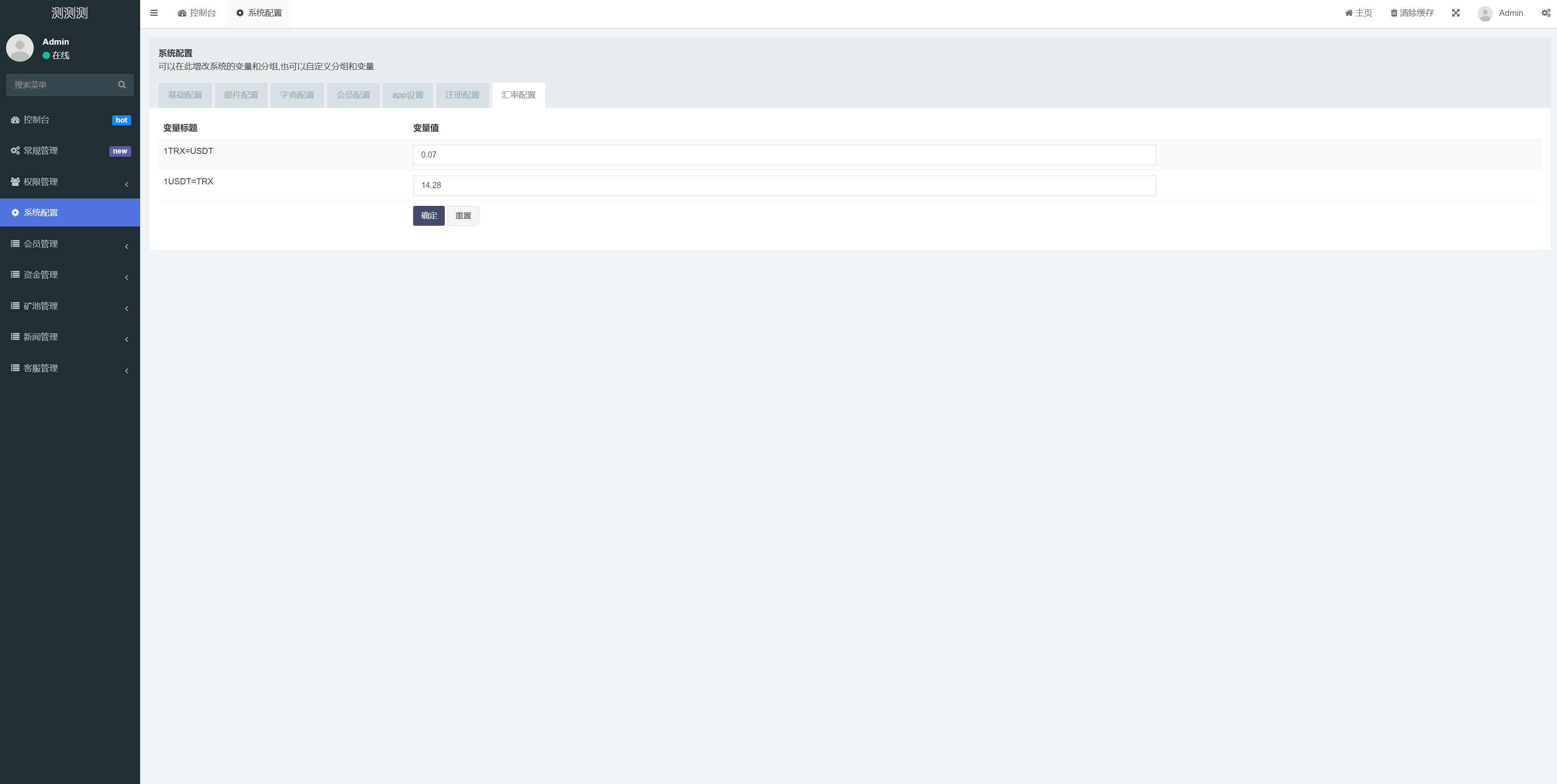The height and width of the screenshot is (784, 1557).
Task: Click the search magnifier icon in sidebar
Action: point(121,84)
